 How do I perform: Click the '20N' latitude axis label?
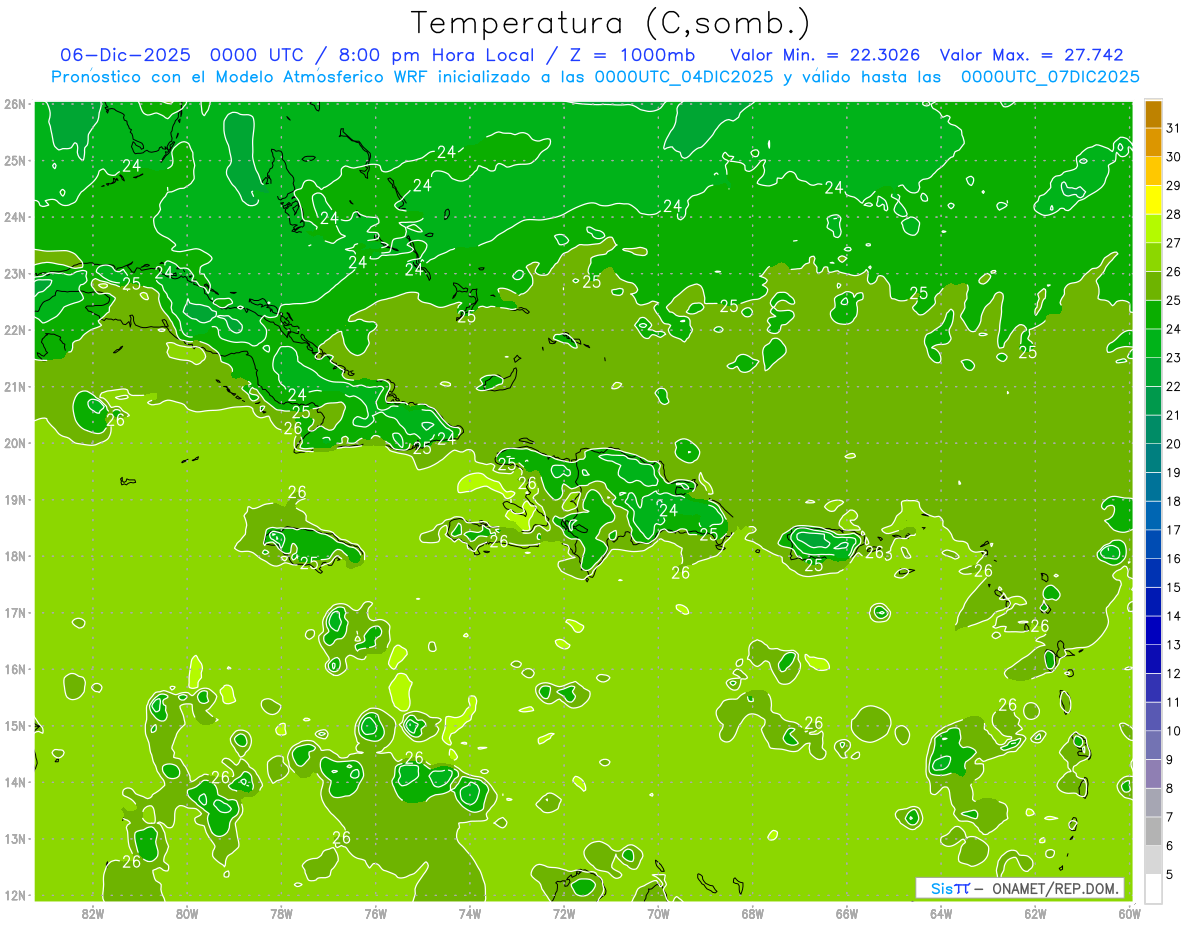tap(14, 443)
